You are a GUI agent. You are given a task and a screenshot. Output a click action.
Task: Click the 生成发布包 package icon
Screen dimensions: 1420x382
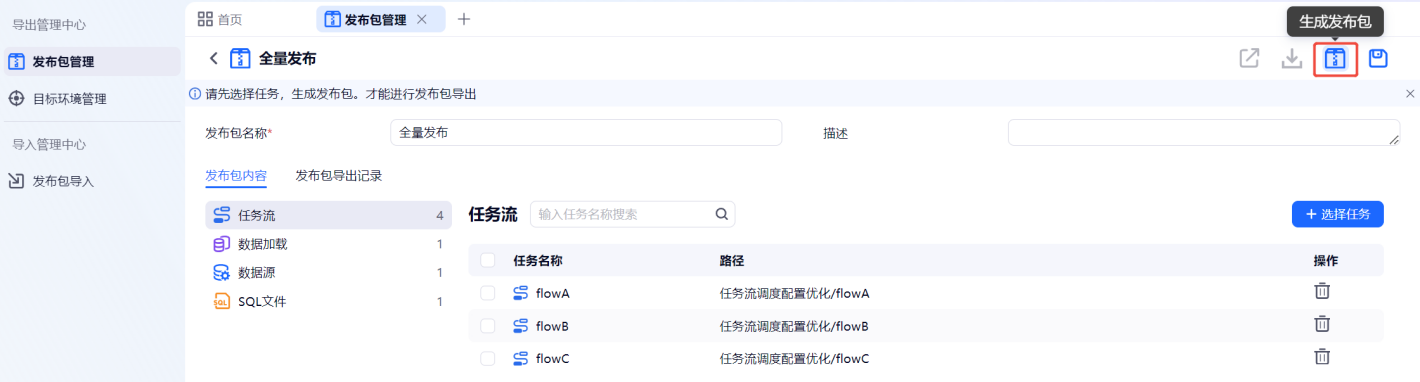(1334, 59)
